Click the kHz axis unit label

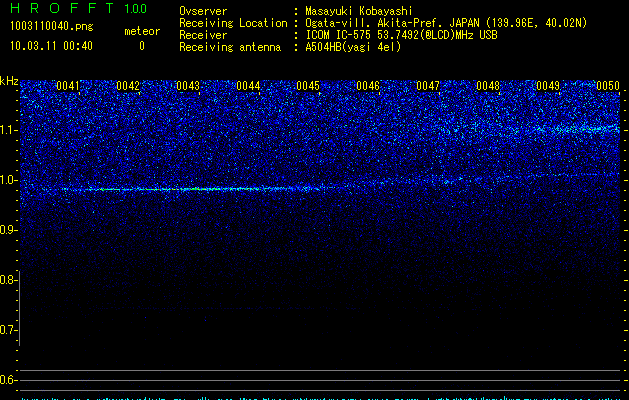9,81
